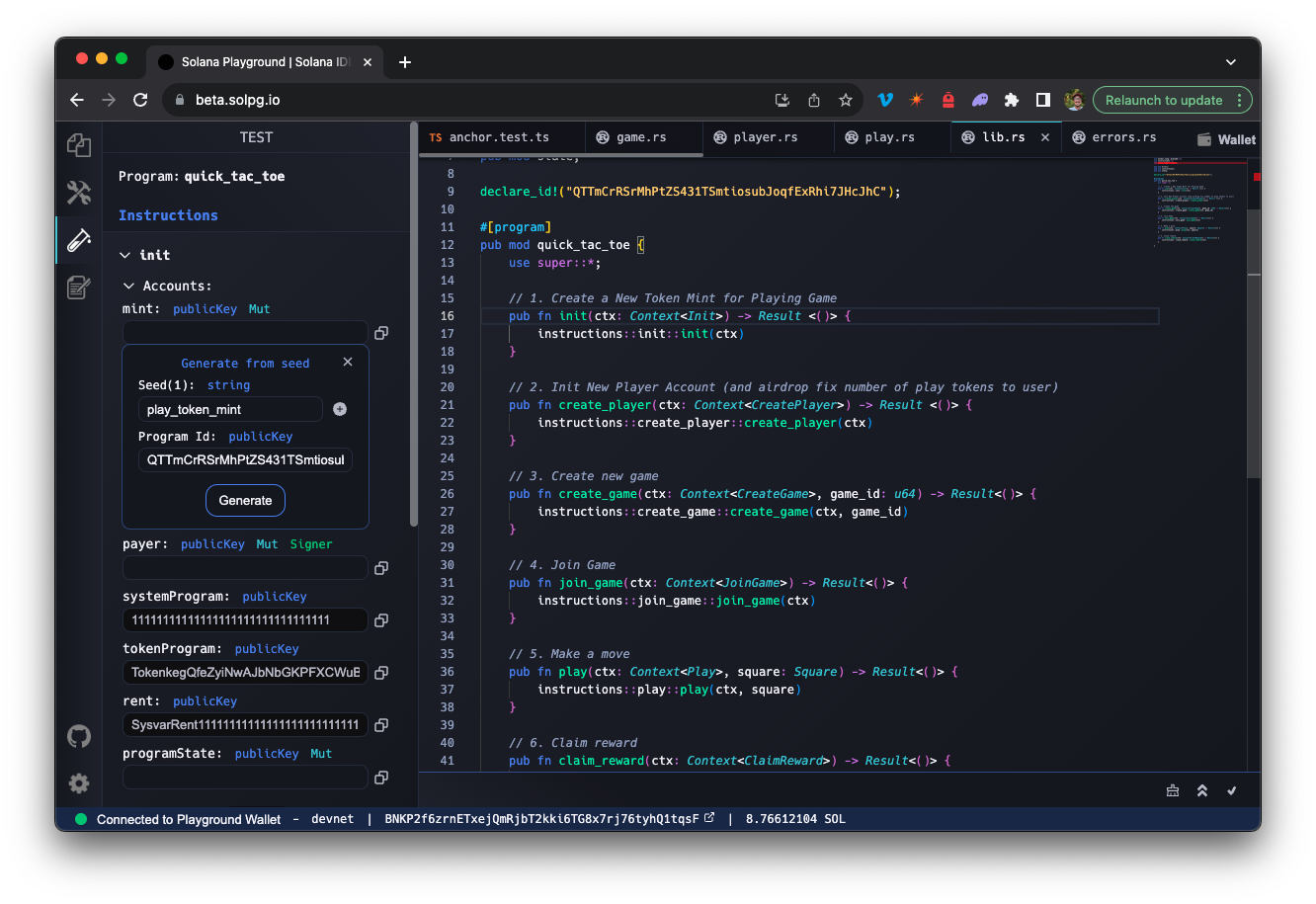
Task: Click the editor vertical scrollbar
Action: (x=1253, y=343)
